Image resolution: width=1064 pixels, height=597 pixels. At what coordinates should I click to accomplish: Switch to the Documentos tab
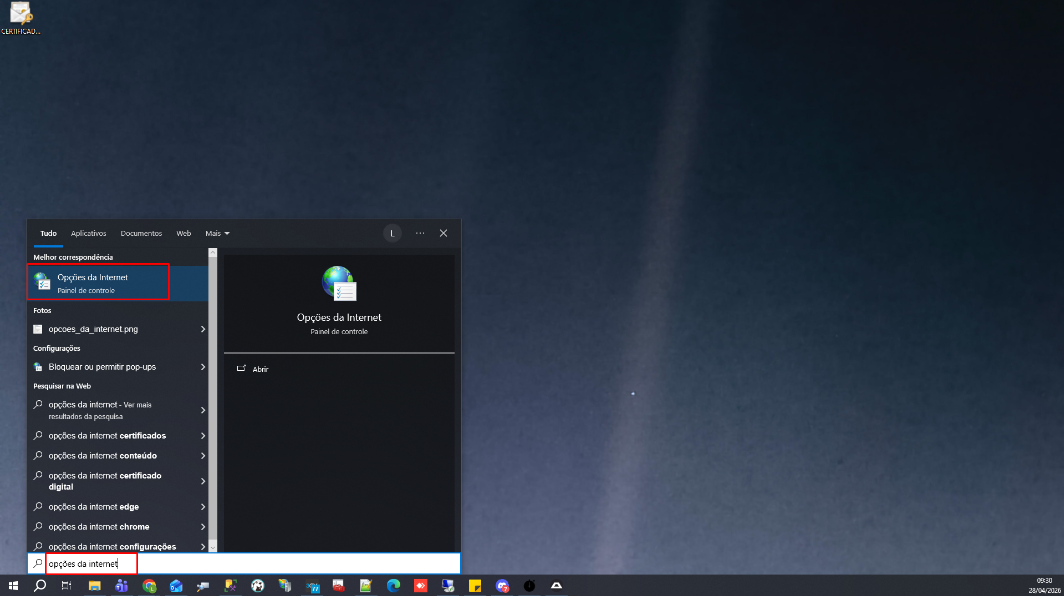(x=141, y=233)
